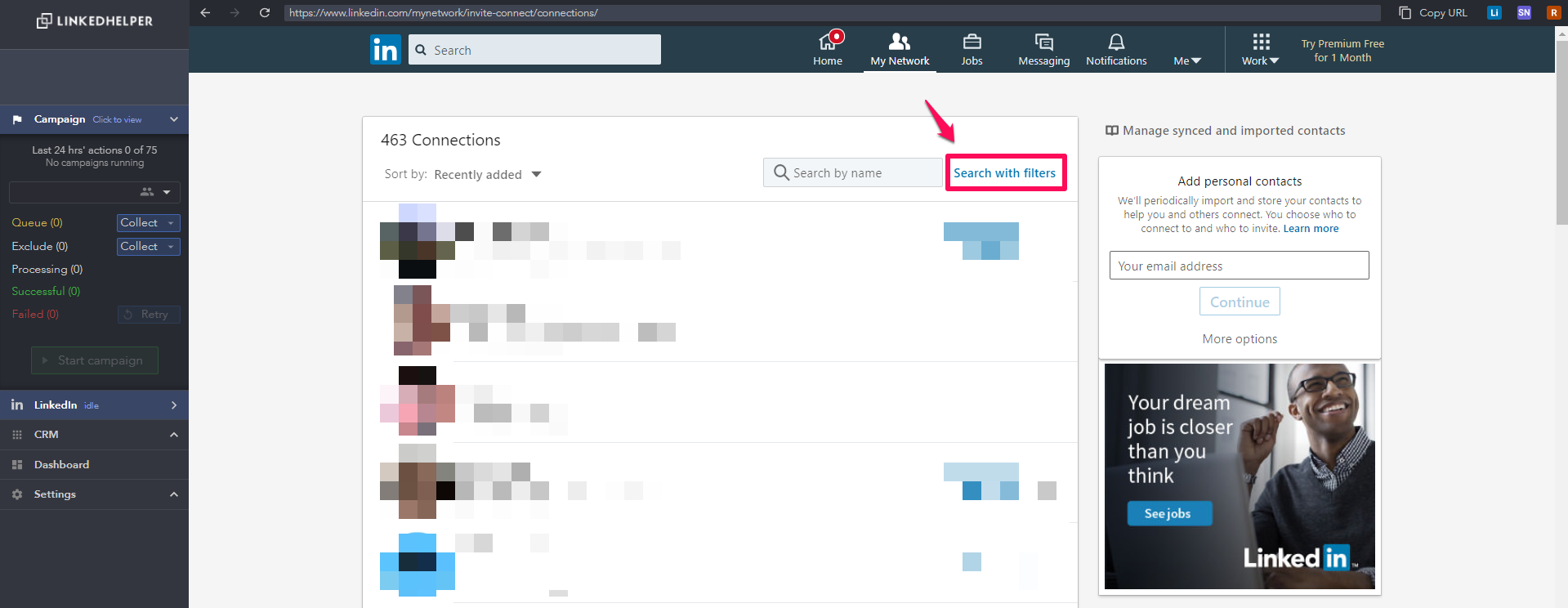Open My Network in top navigation
1568x608 pixels.
click(900, 50)
